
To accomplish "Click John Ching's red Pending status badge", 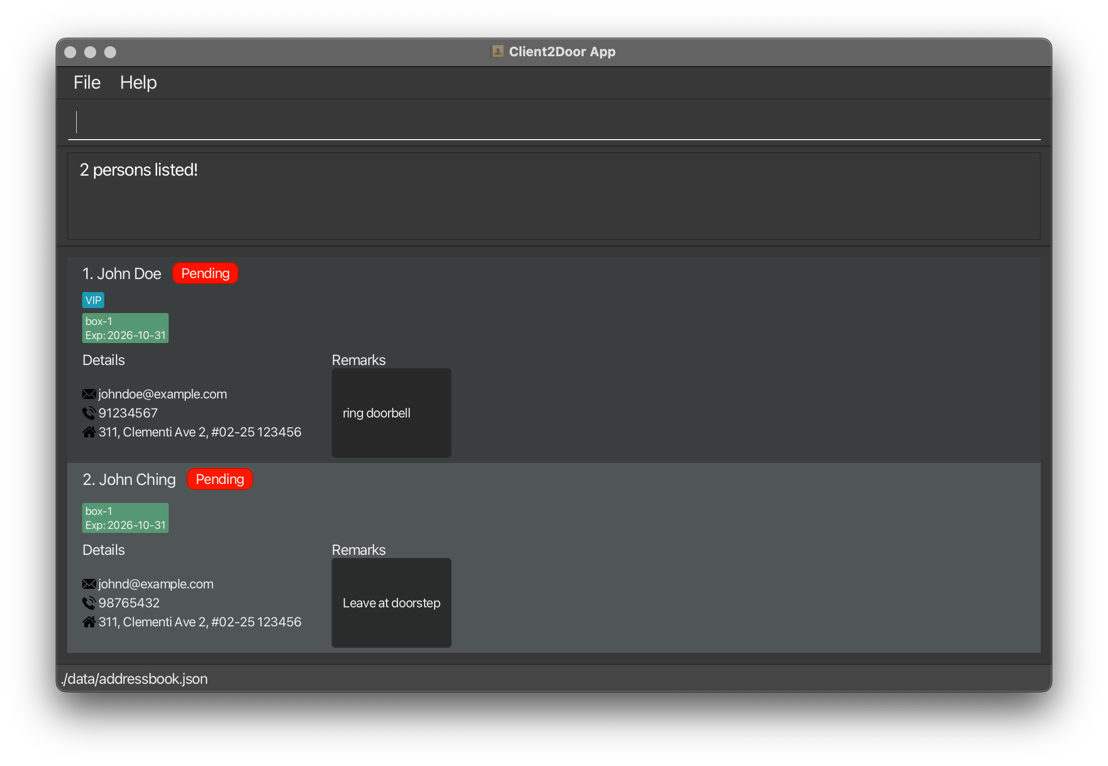I will click(x=220, y=479).
